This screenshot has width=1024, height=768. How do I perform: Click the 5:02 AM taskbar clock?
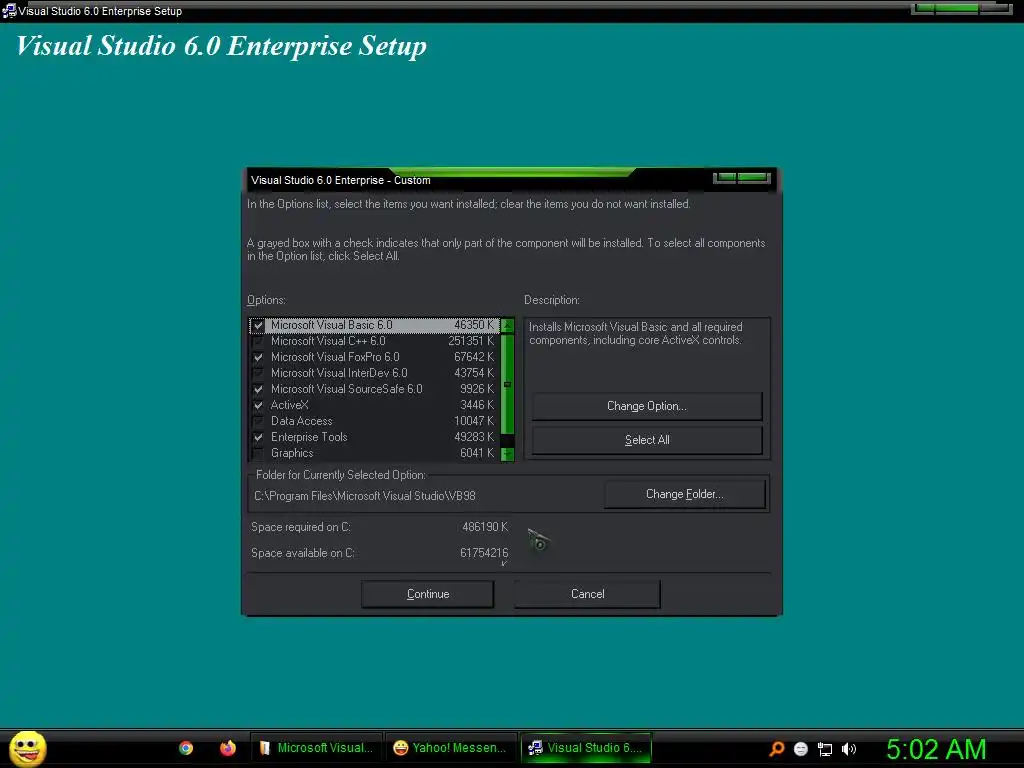pyautogui.click(x=936, y=749)
